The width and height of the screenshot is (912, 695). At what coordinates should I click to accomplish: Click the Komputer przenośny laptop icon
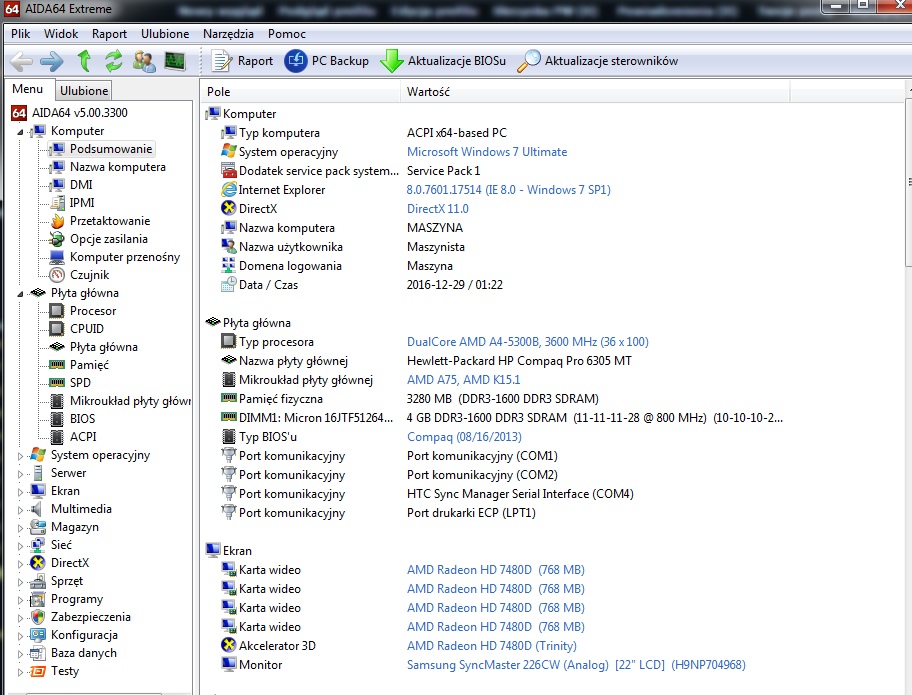coord(57,257)
